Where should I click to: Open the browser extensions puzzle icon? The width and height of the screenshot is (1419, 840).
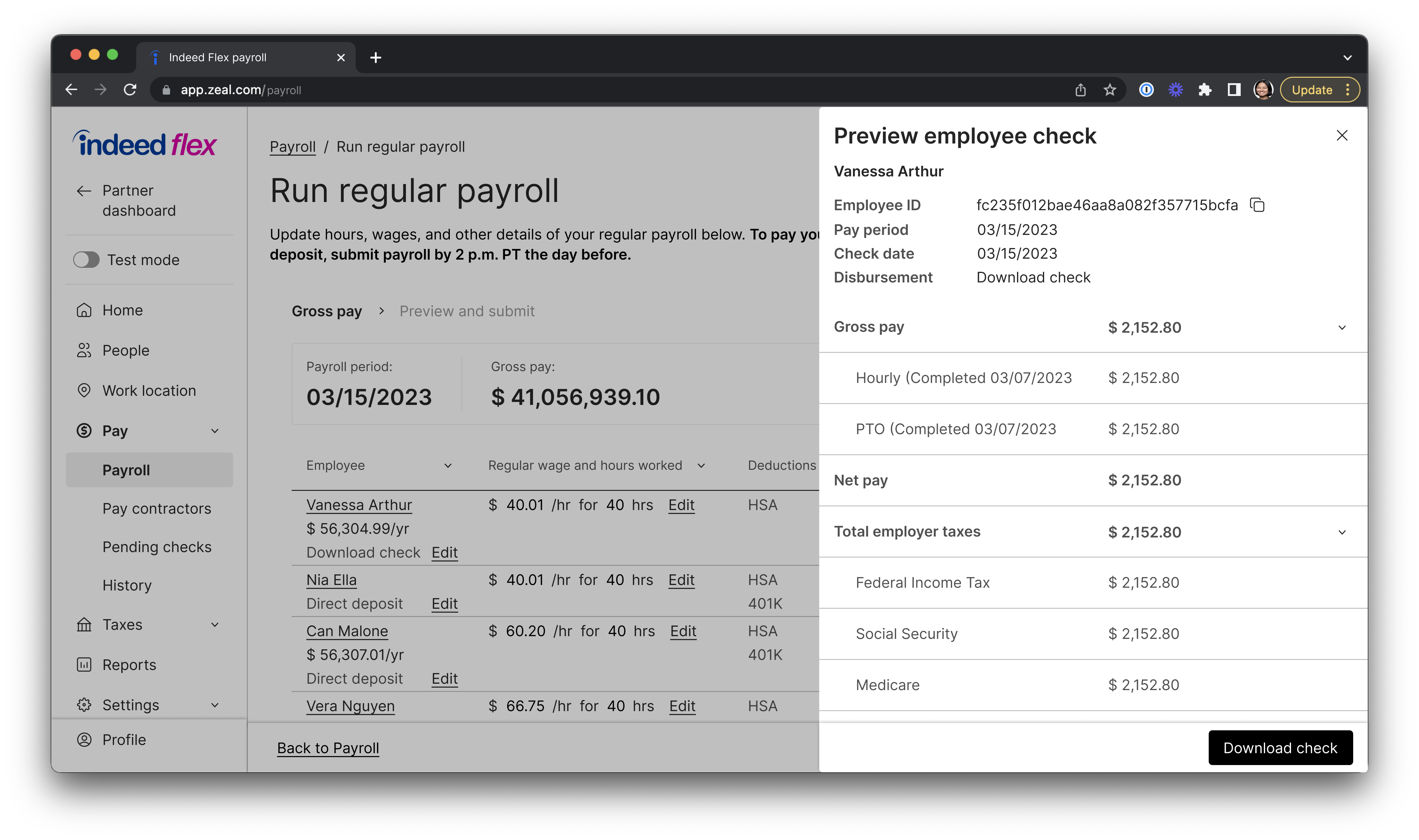1204,90
